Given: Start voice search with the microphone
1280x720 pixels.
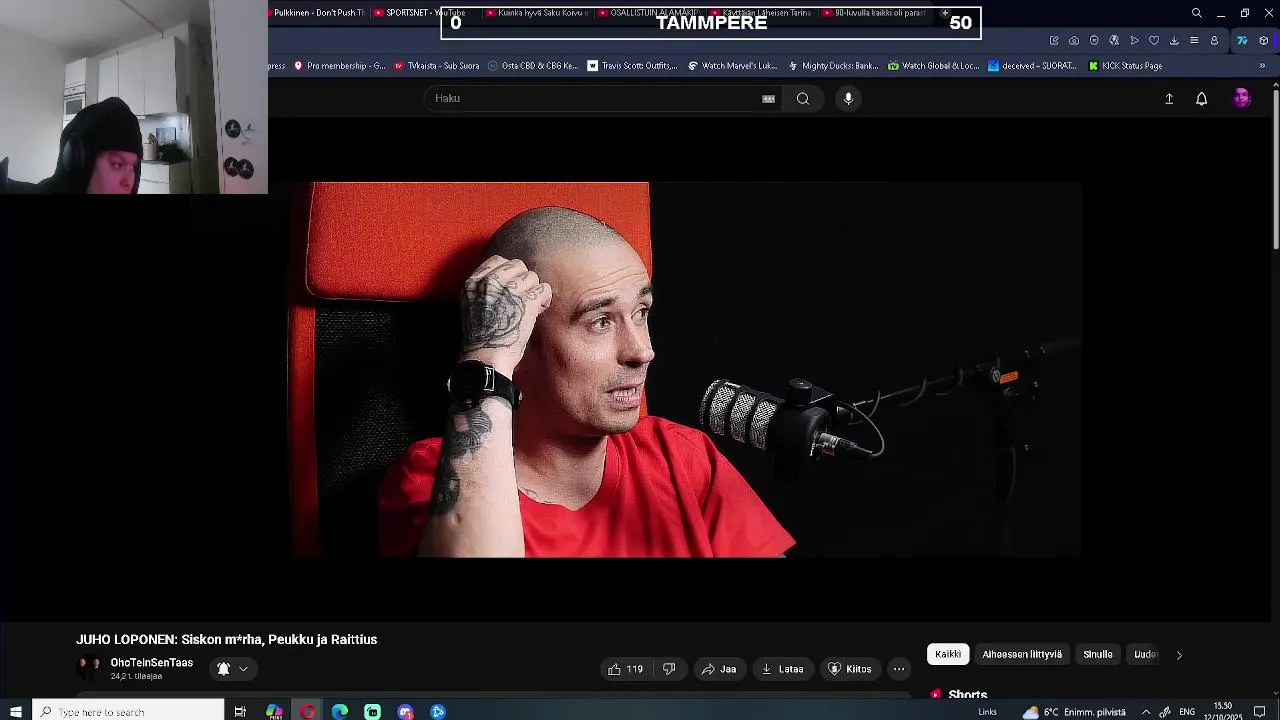Looking at the screenshot, I should (x=848, y=98).
